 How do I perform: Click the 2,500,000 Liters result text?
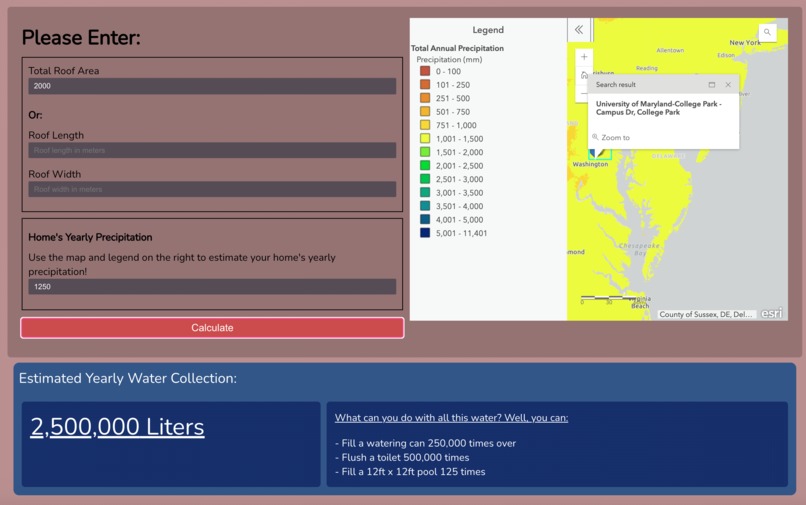pyautogui.click(x=117, y=427)
